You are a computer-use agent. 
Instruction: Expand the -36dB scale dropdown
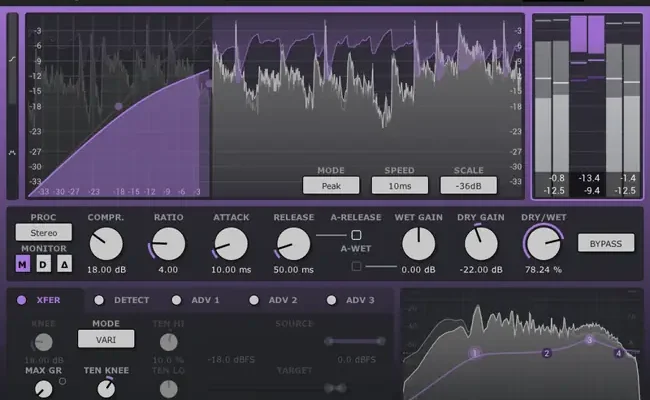coord(468,185)
